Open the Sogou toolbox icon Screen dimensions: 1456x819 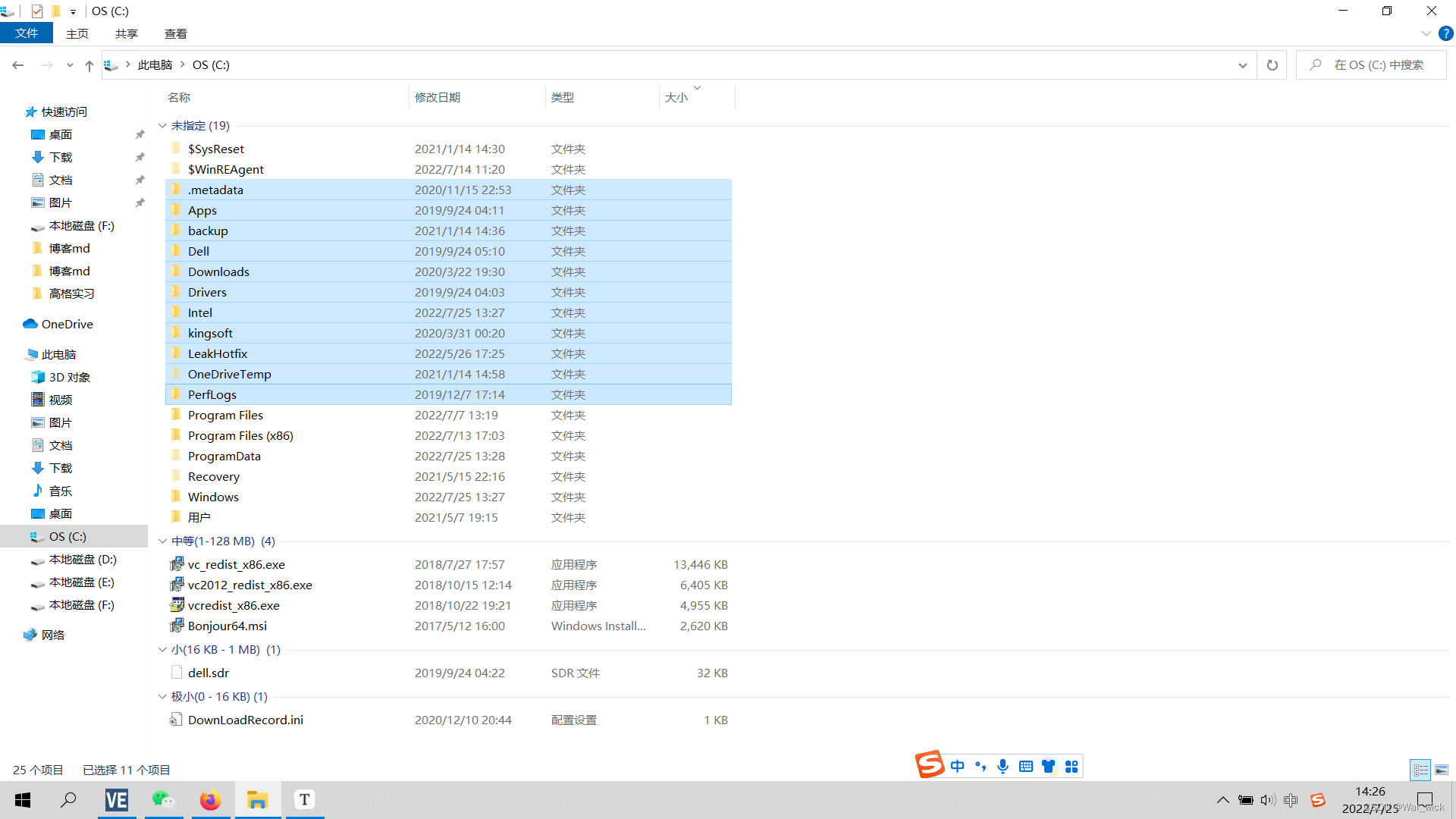[x=1072, y=766]
